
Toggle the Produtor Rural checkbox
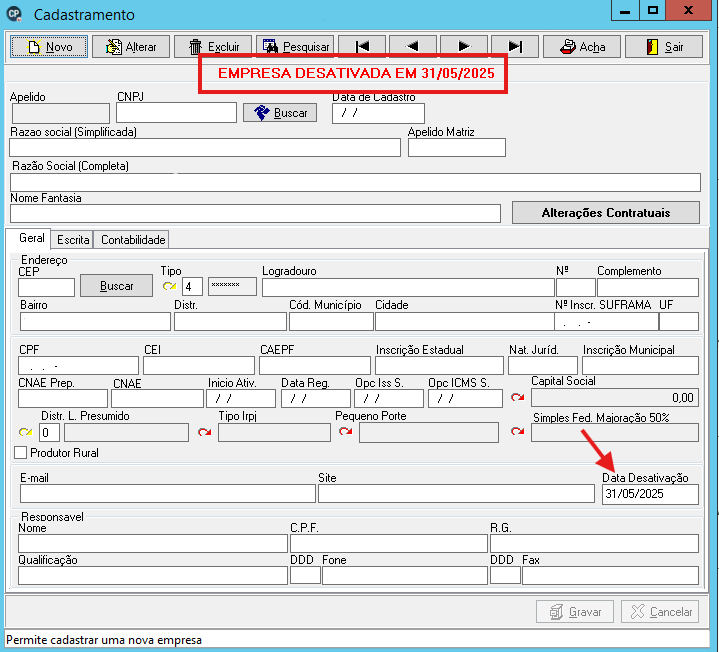[20, 453]
